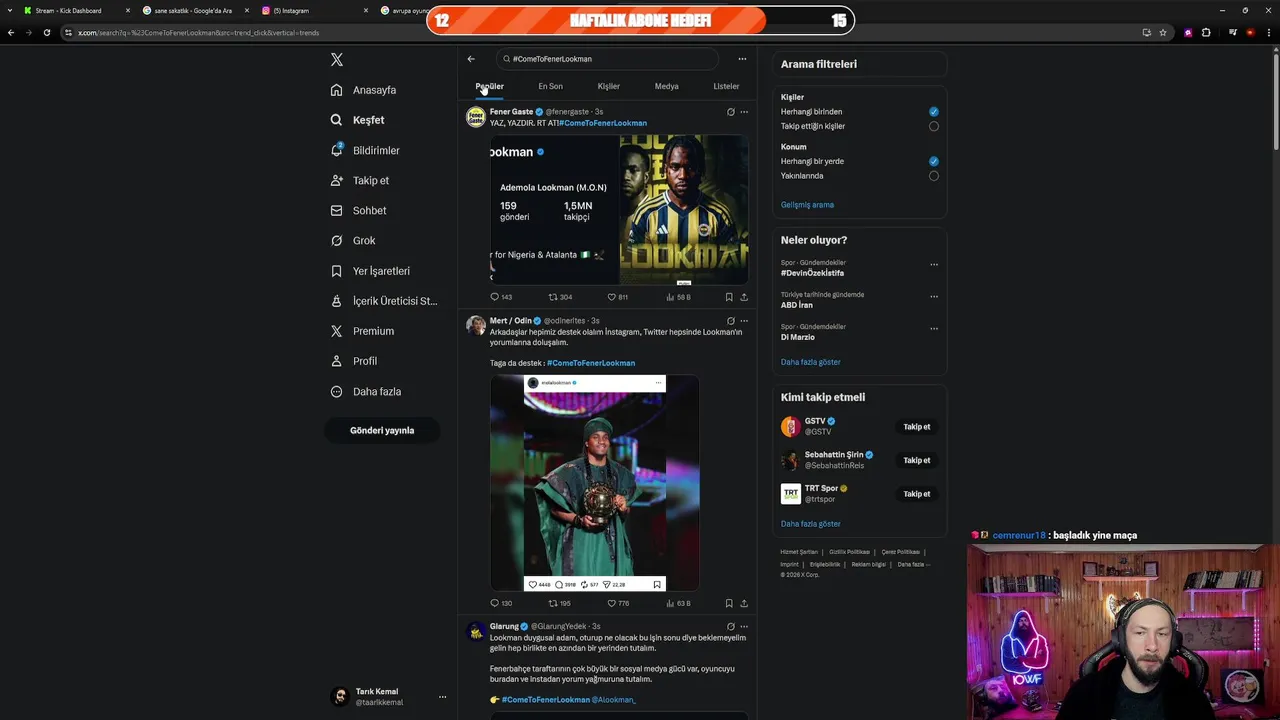Image resolution: width=1280 pixels, height=720 pixels.
Task: Open search options three-dot menu
Action: (742, 59)
